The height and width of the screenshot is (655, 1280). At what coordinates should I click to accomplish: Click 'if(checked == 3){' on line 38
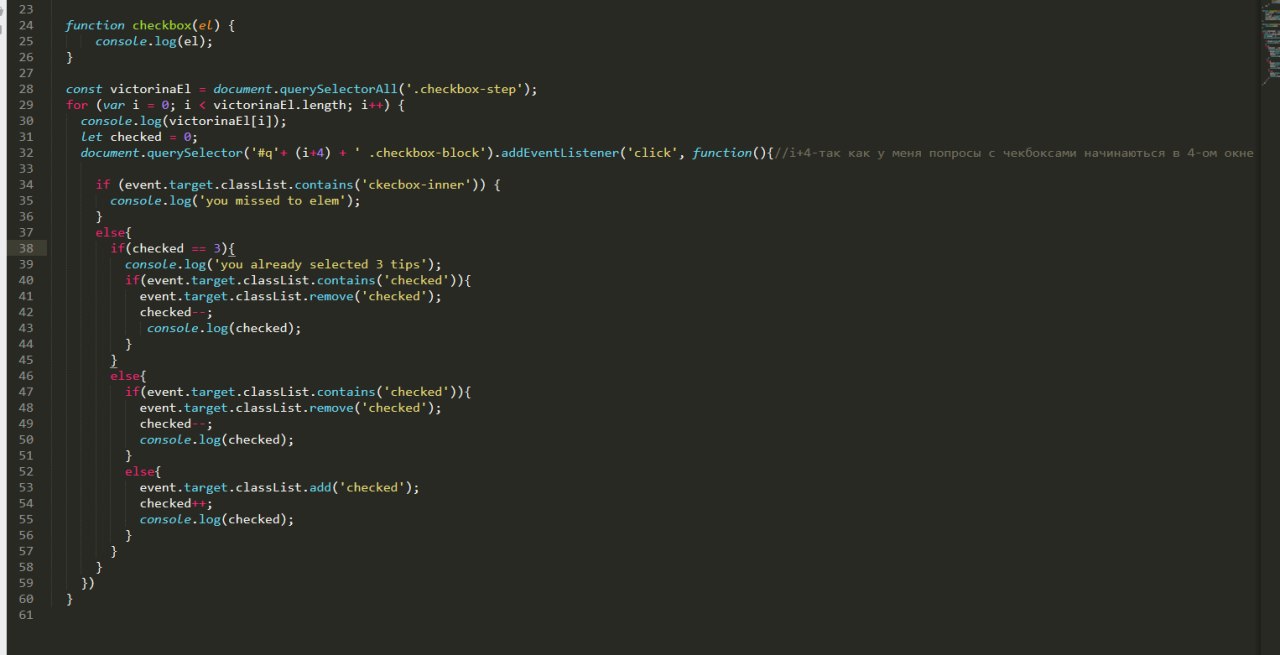click(x=173, y=248)
